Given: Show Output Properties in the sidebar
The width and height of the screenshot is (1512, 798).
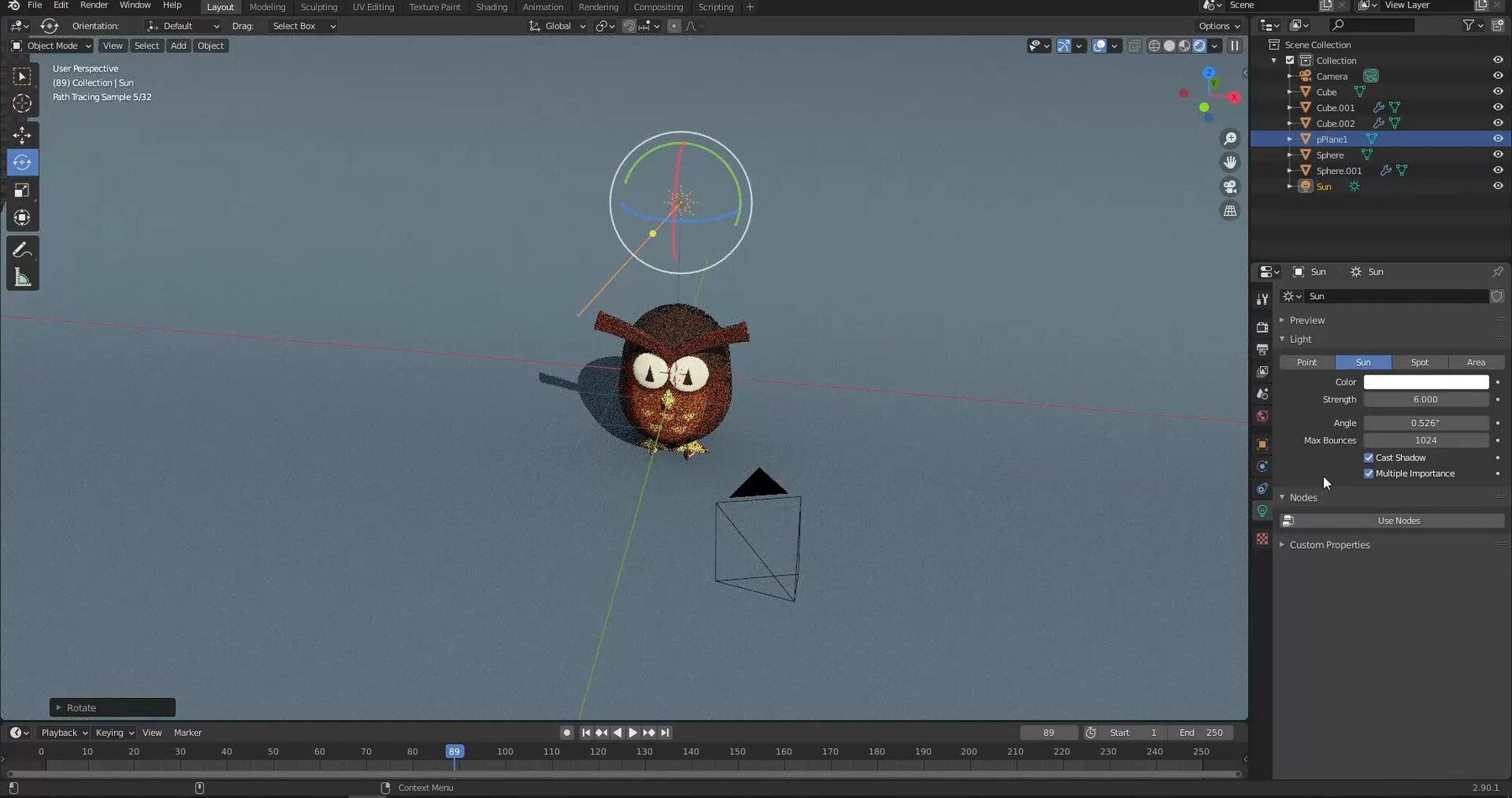Looking at the screenshot, I should point(1263,350).
